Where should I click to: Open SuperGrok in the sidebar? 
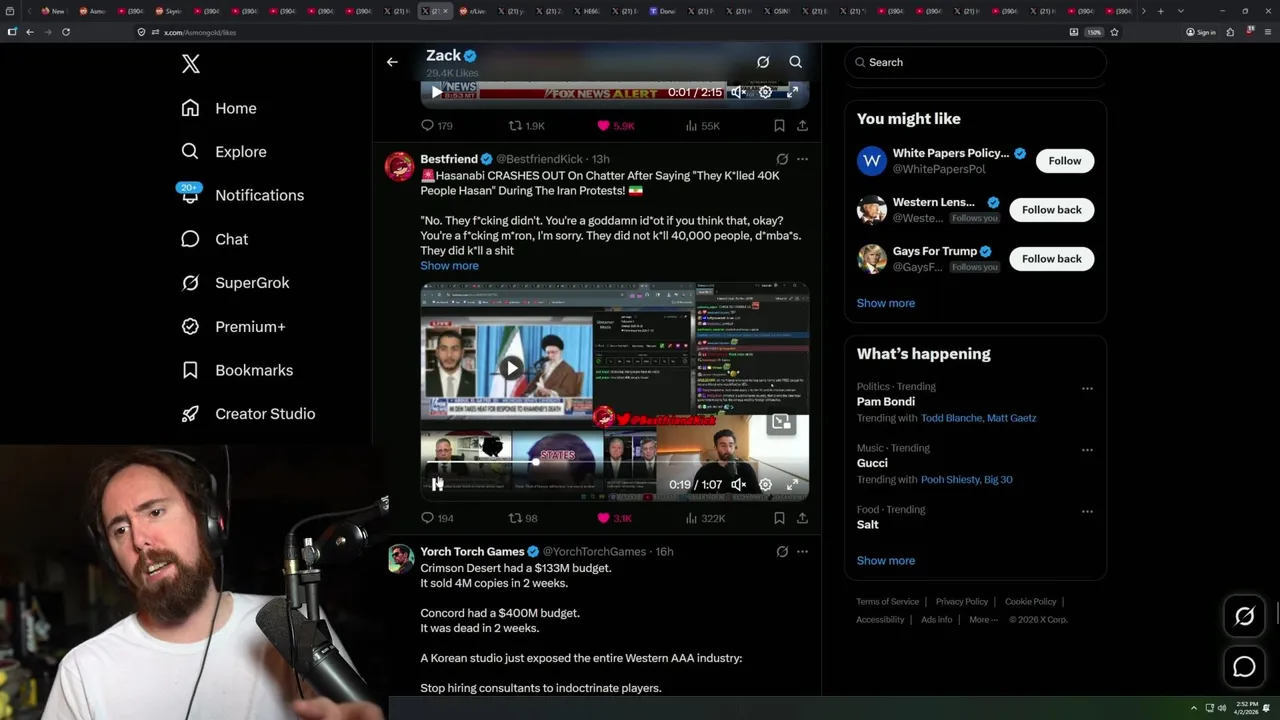[235, 283]
